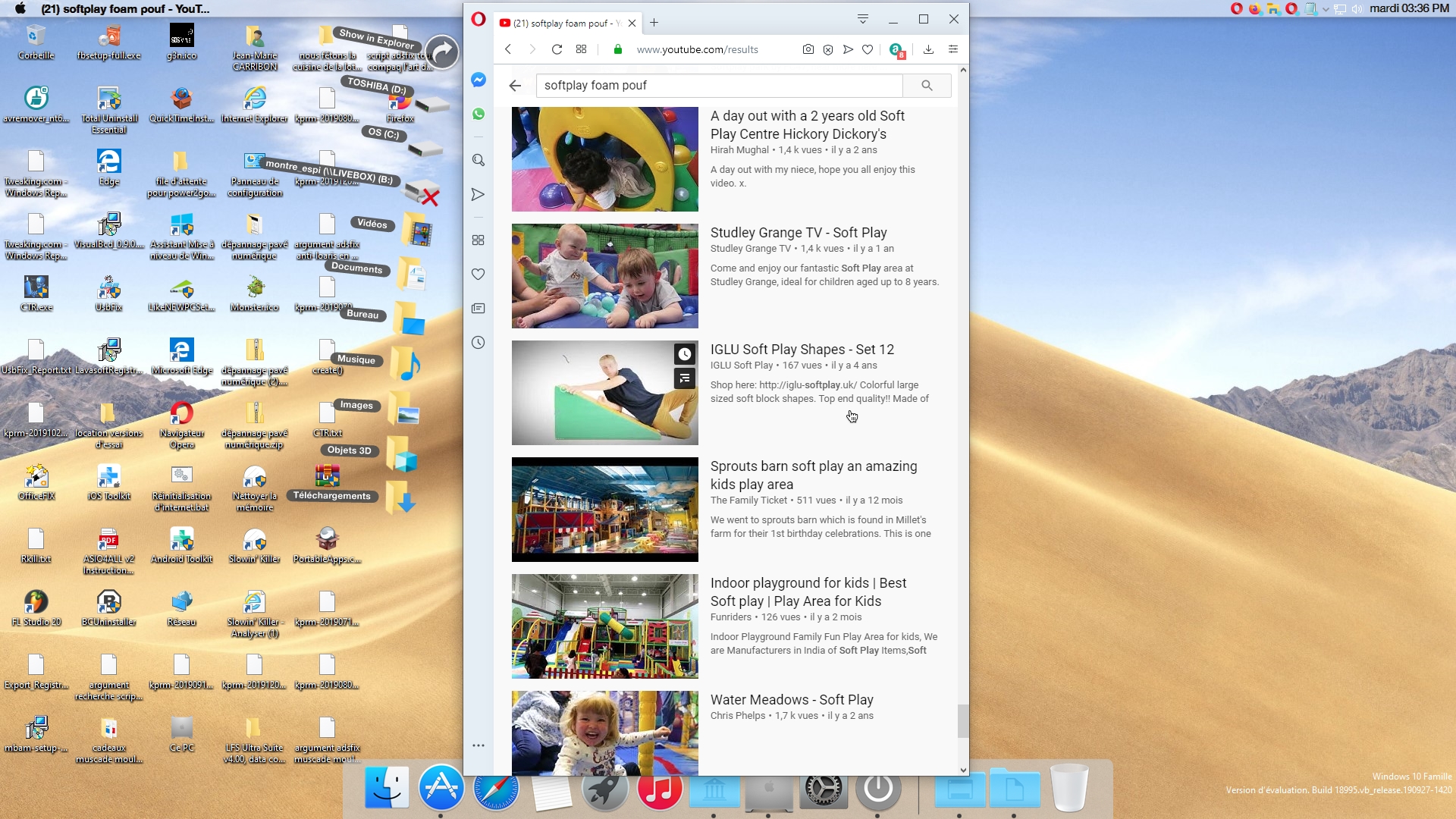Click the page scrollbar thumb

point(963,720)
